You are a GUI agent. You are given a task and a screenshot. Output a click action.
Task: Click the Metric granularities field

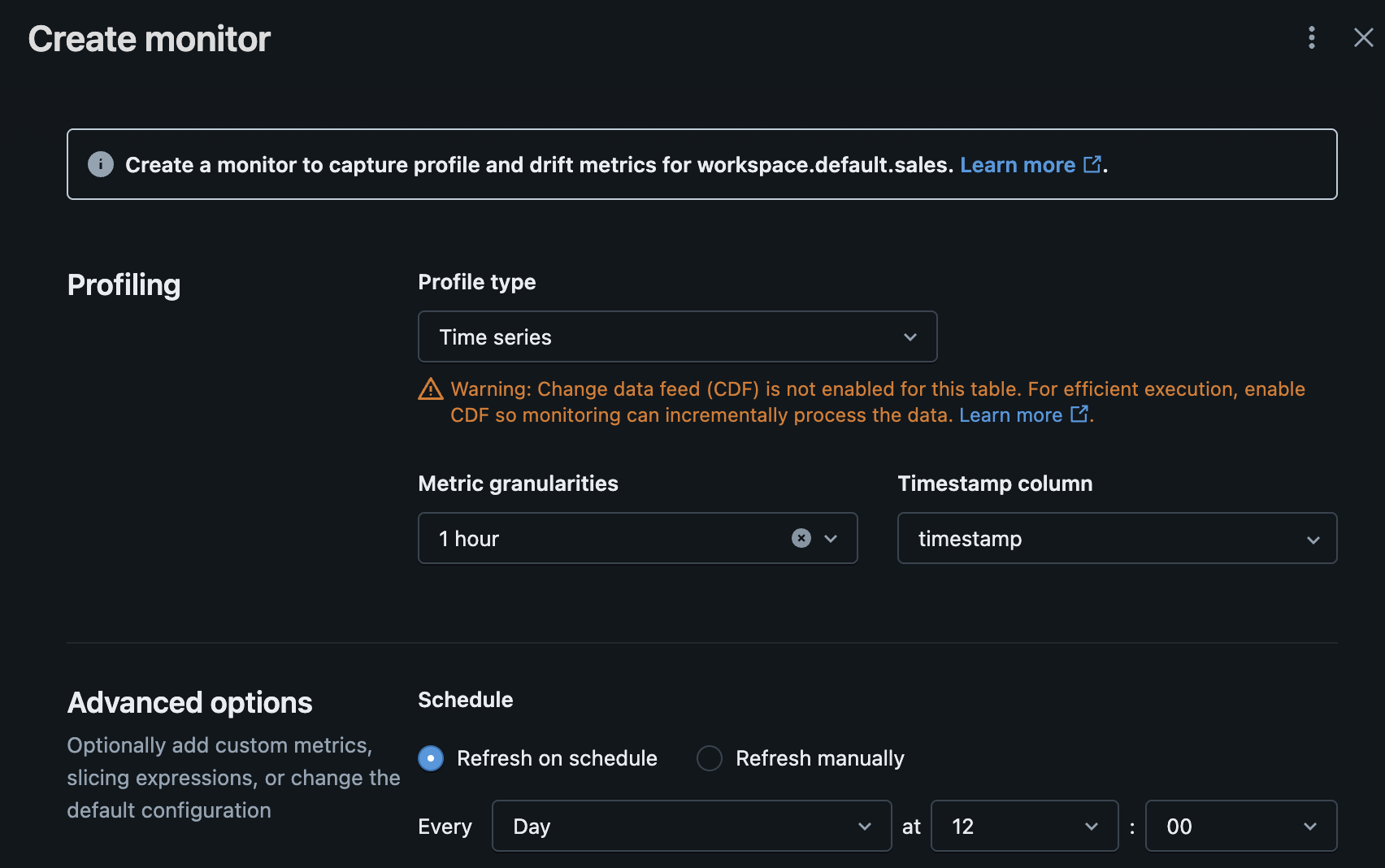tap(637, 538)
